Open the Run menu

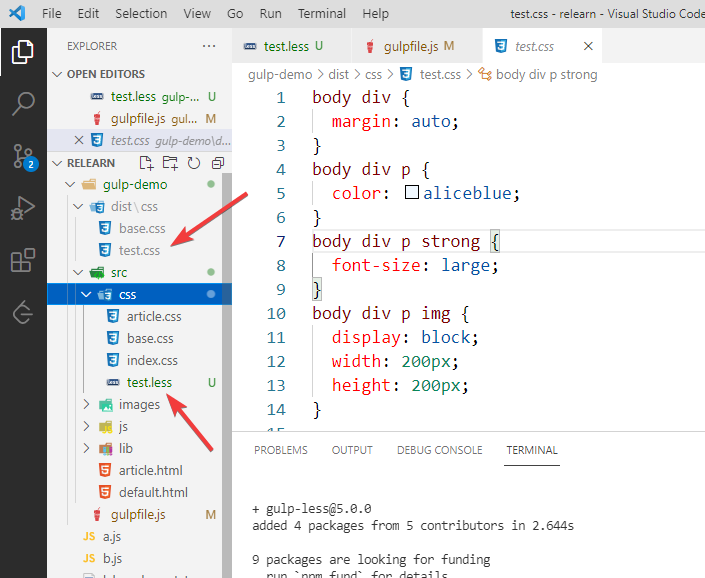coord(270,13)
